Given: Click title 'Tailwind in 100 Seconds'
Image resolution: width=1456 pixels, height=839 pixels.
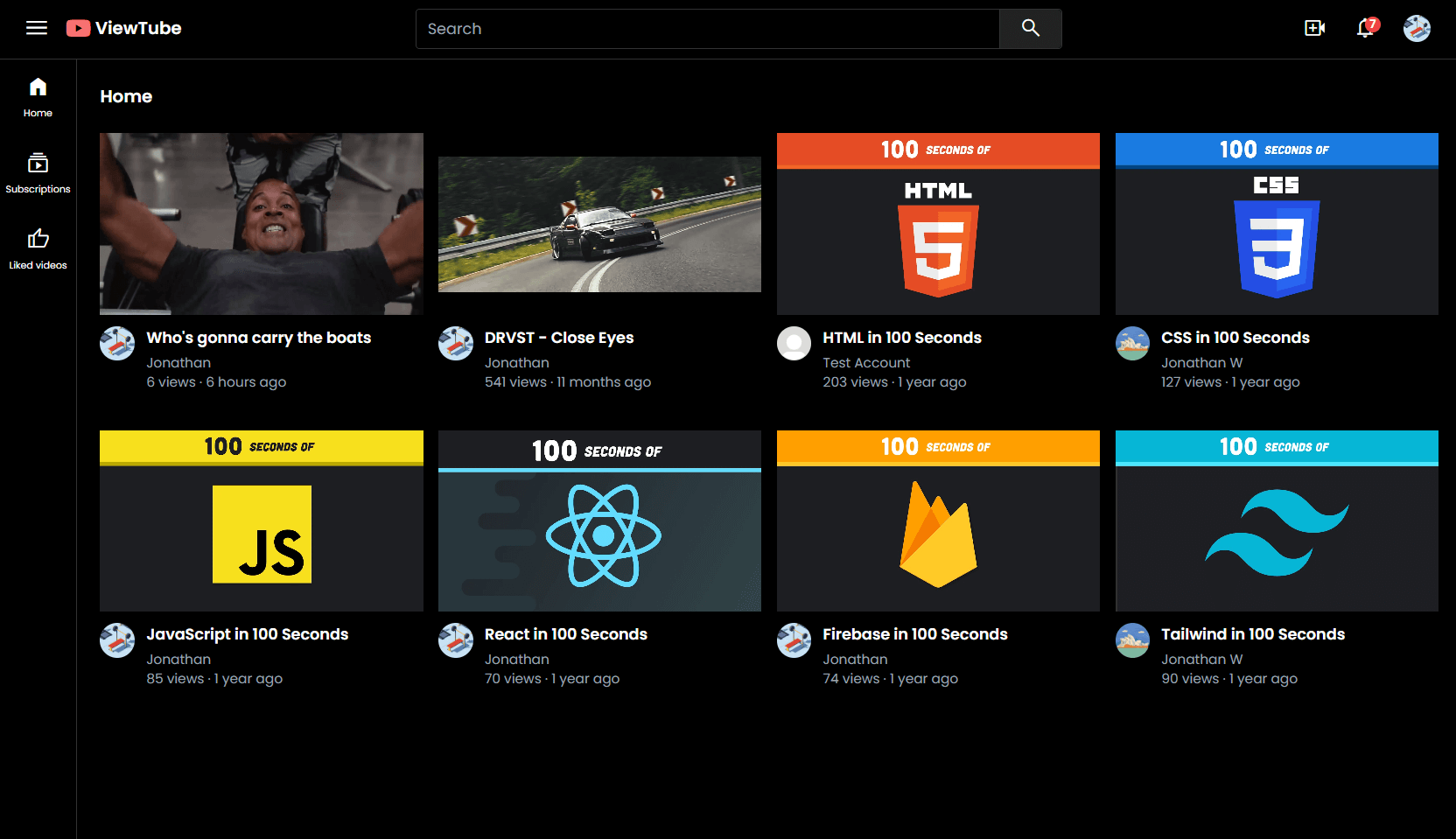Looking at the screenshot, I should [x=1253, y=634].
